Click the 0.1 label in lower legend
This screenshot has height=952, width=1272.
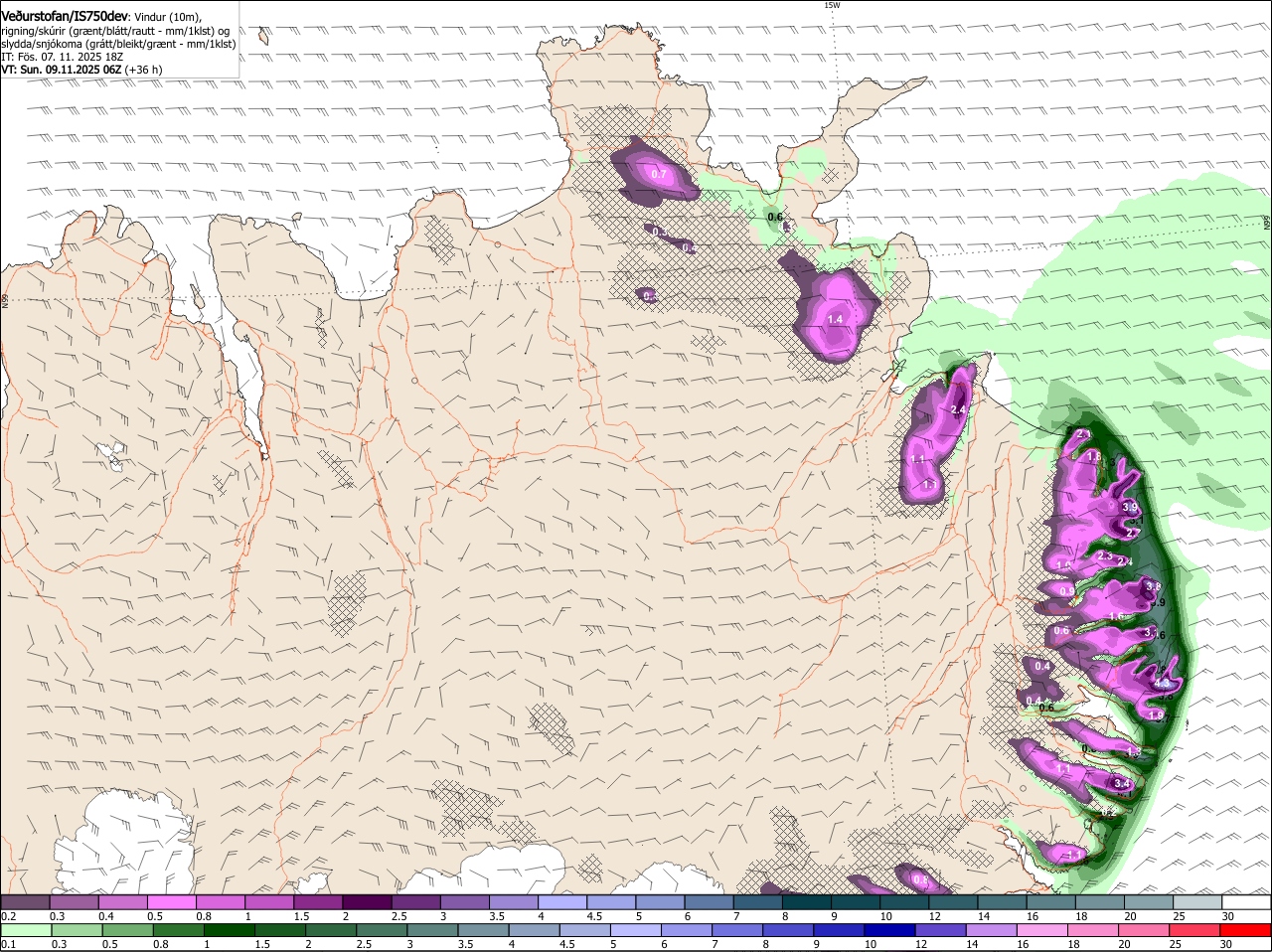[x=8, y=944]
